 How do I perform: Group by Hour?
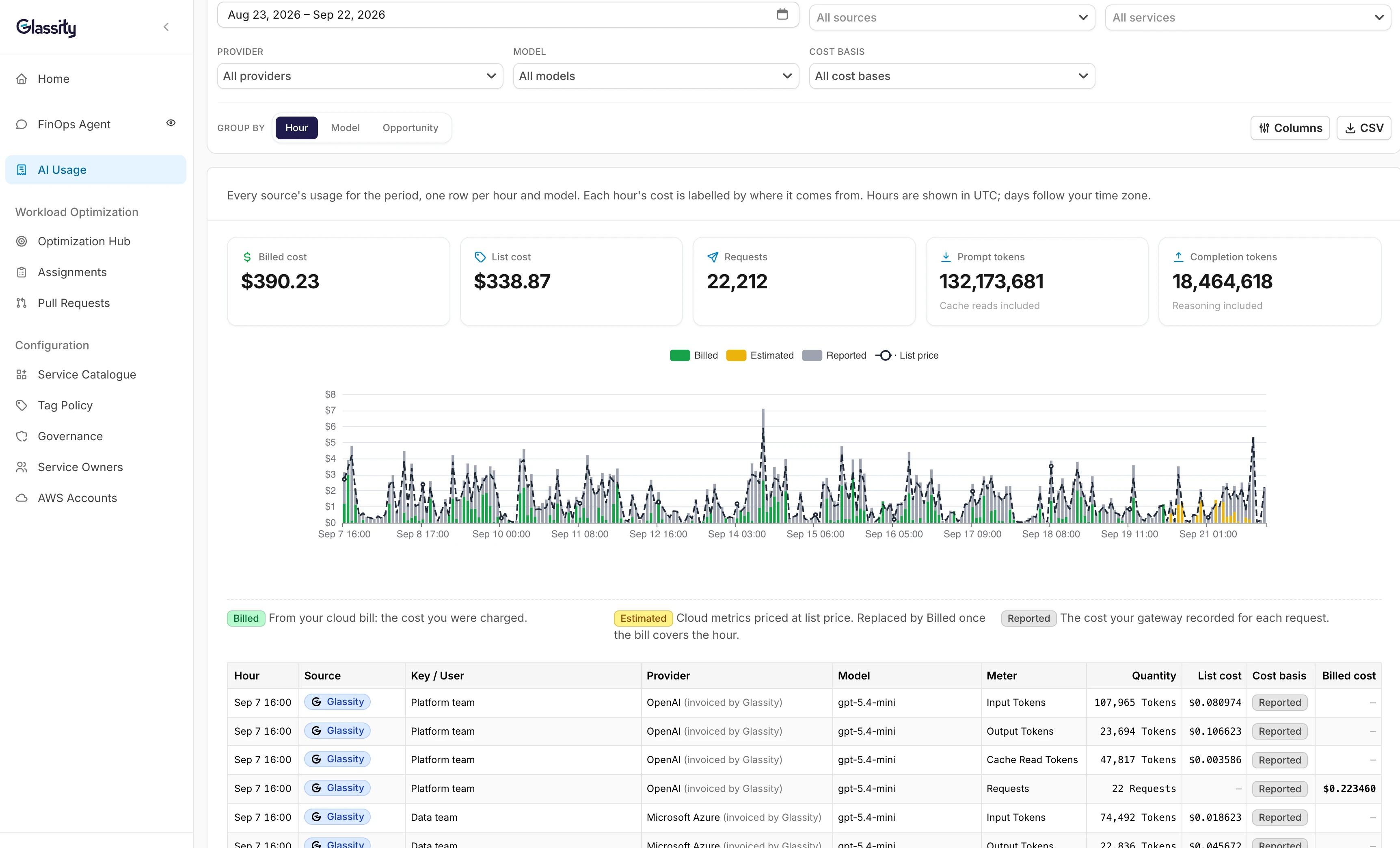(296, 128)
